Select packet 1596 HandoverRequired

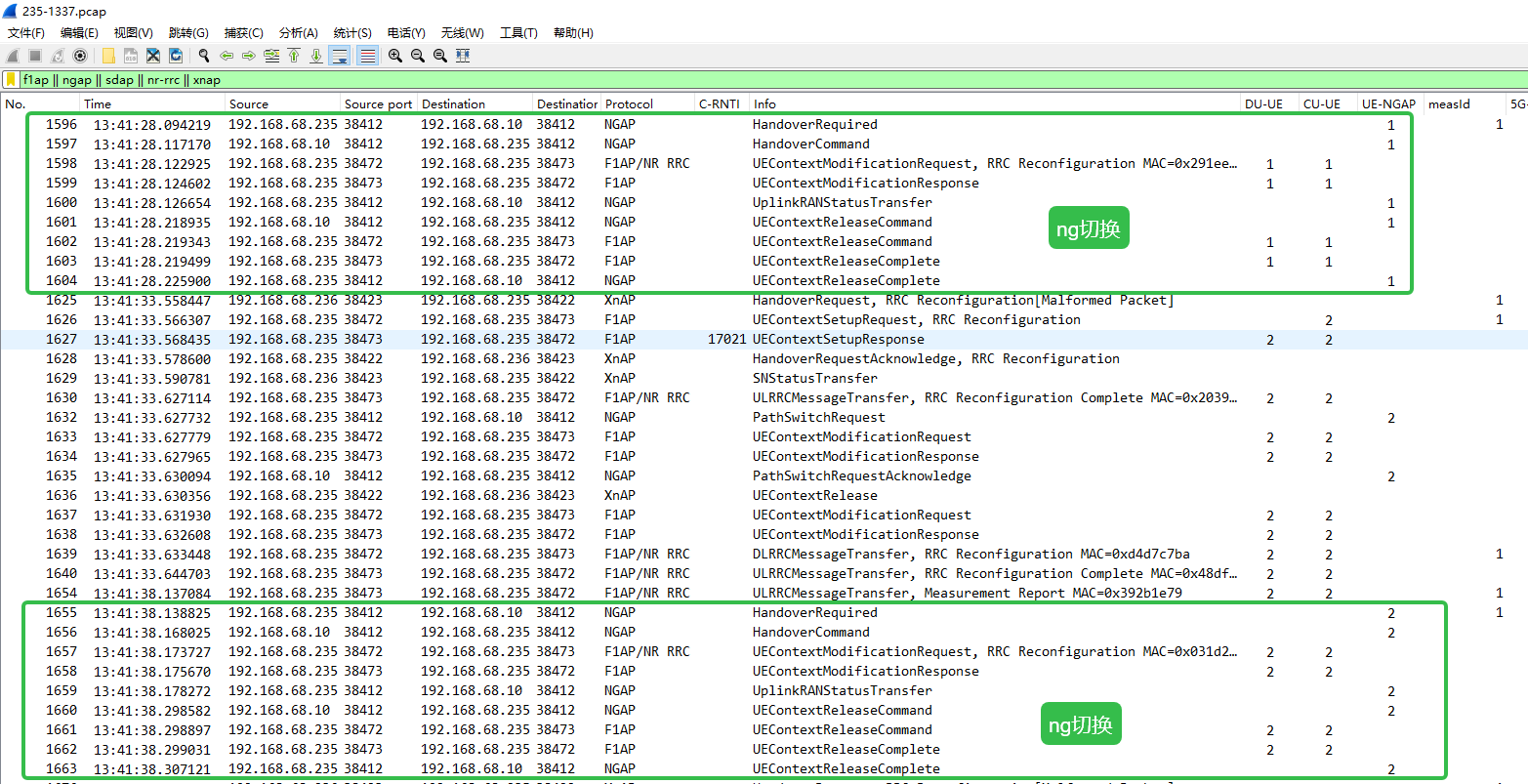point(764,124)
